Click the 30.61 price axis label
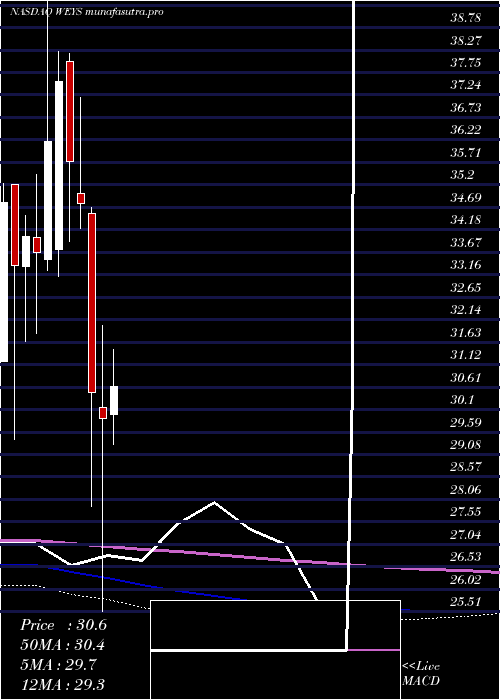Image resolution: width=500 pixels, height=700 pixels. [466, 378]
